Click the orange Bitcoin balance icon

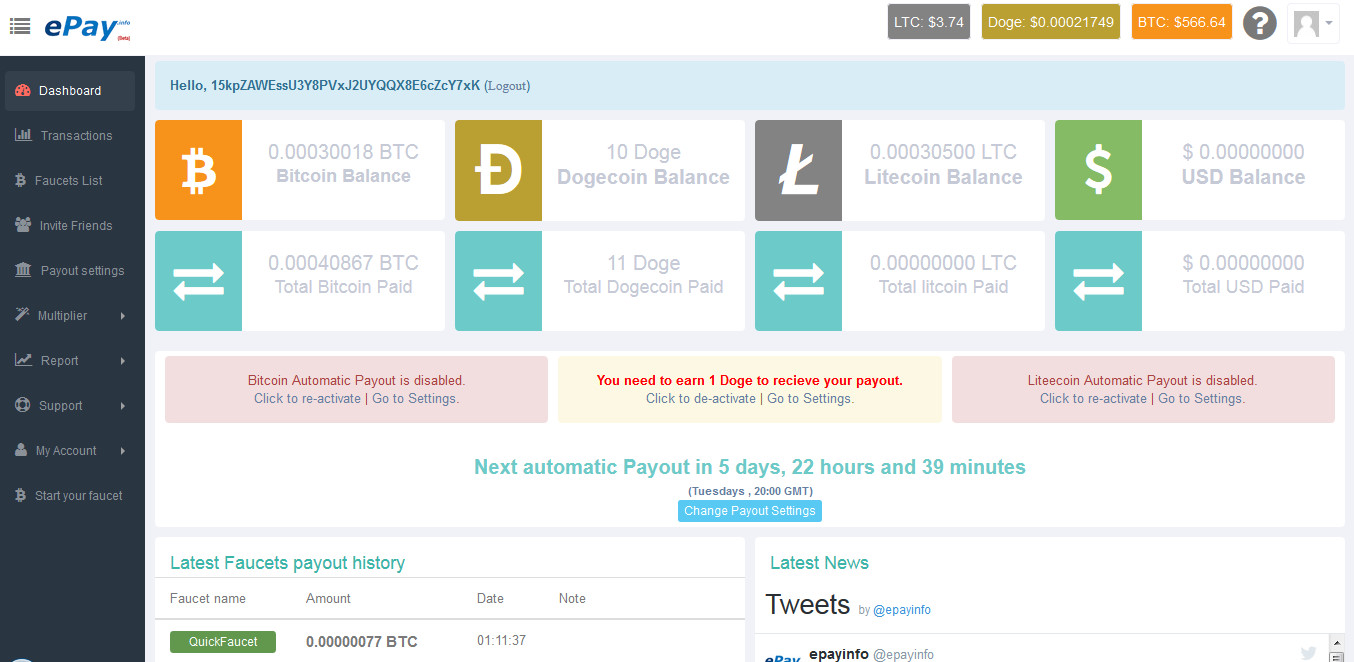198,170
